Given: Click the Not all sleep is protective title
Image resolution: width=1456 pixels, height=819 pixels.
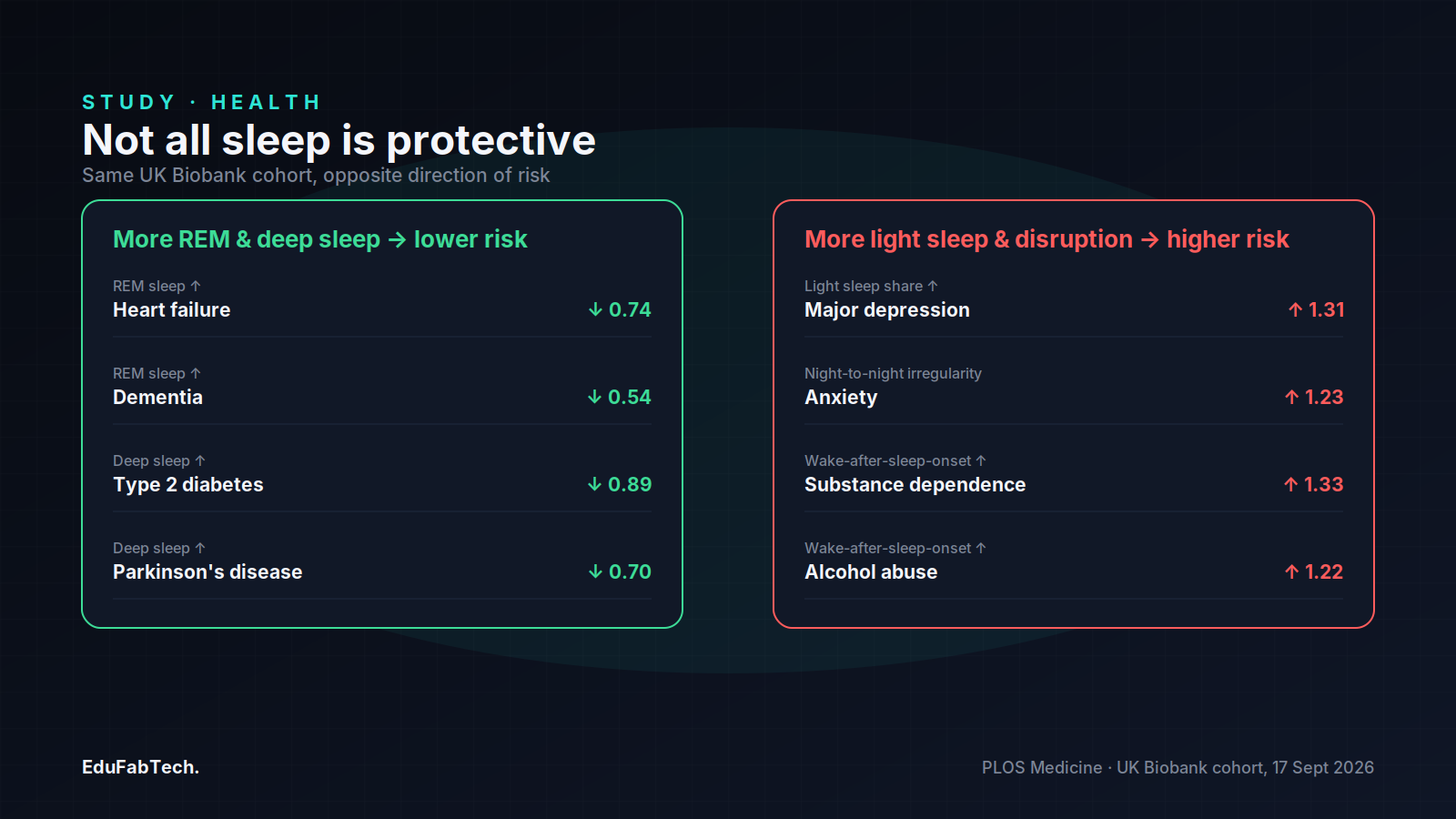Looking at the screenshot, I should pos(339,140).
